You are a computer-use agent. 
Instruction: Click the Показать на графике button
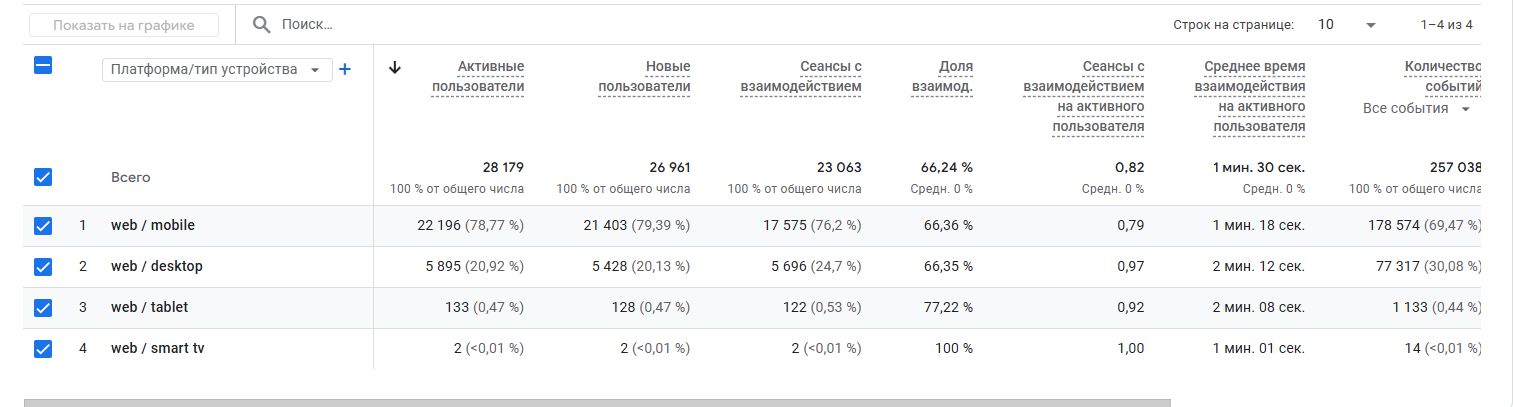[x=124, y=25]
